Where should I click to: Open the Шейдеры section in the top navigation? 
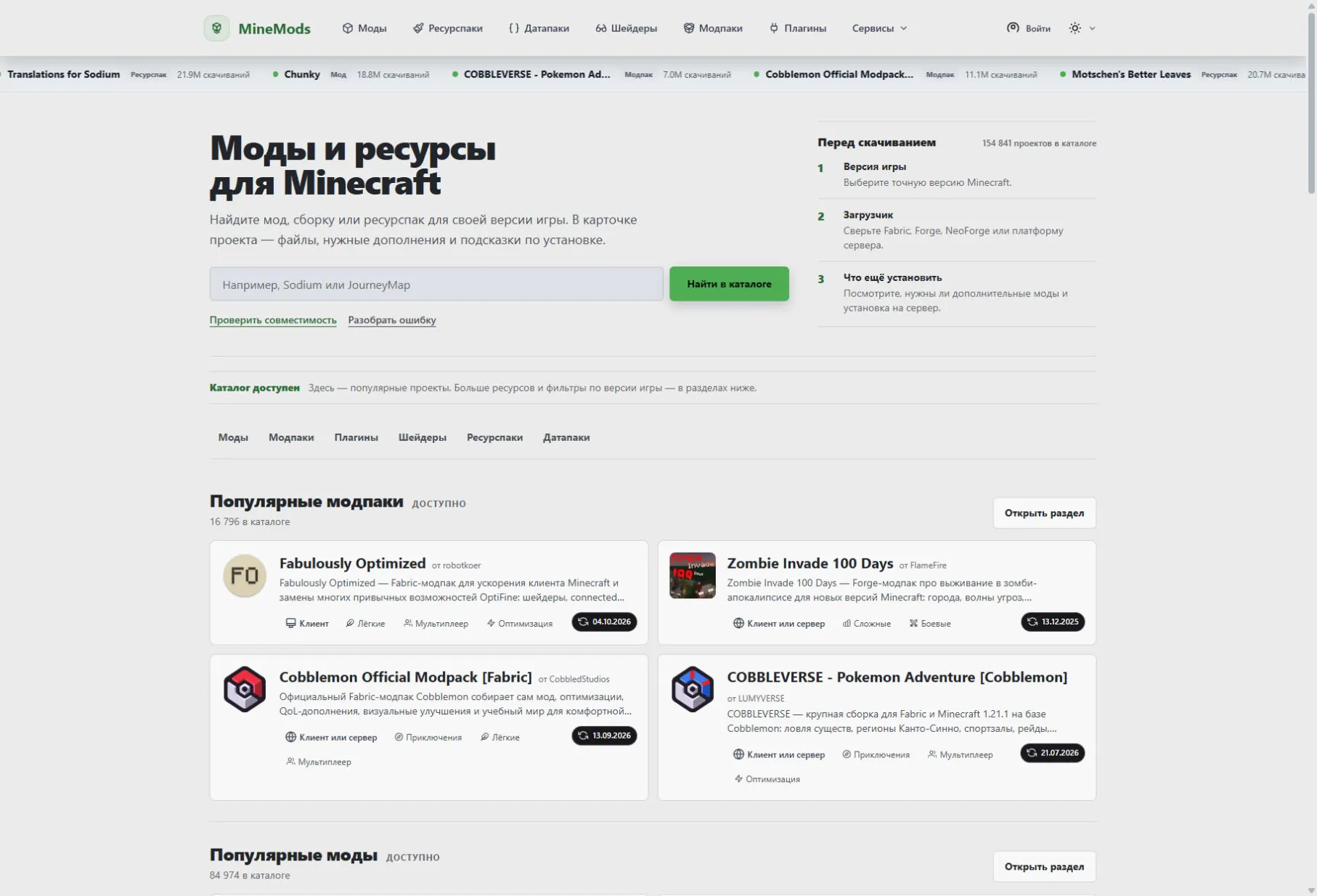pos(627,28)
